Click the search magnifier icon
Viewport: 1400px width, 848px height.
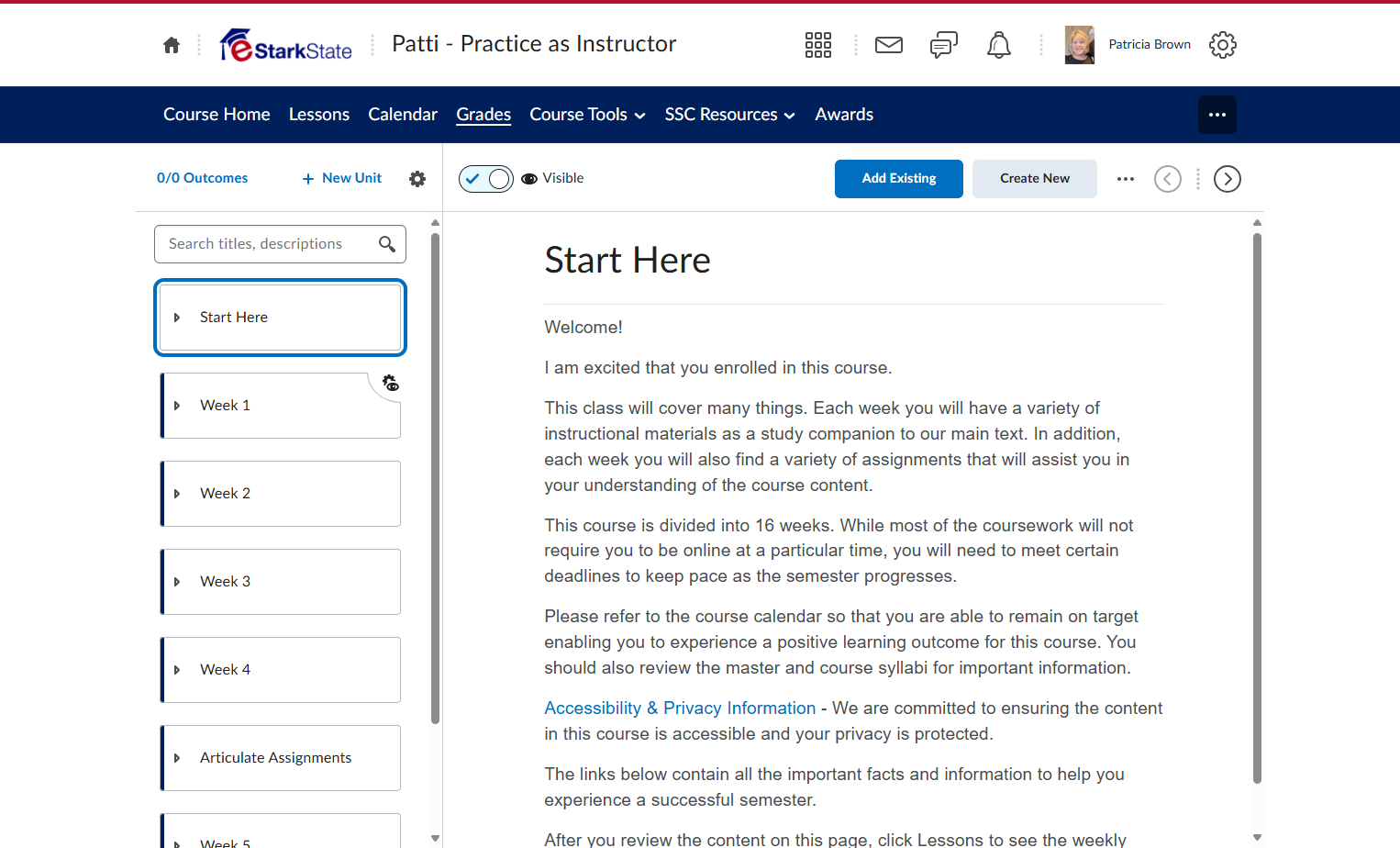click(x=387, y=244)
